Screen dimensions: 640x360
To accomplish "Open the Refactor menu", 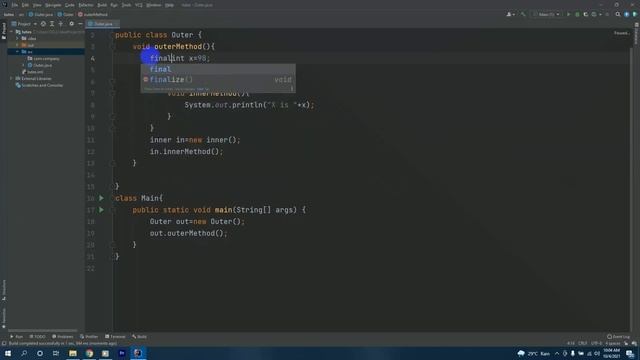I will [x=86, y=5].
